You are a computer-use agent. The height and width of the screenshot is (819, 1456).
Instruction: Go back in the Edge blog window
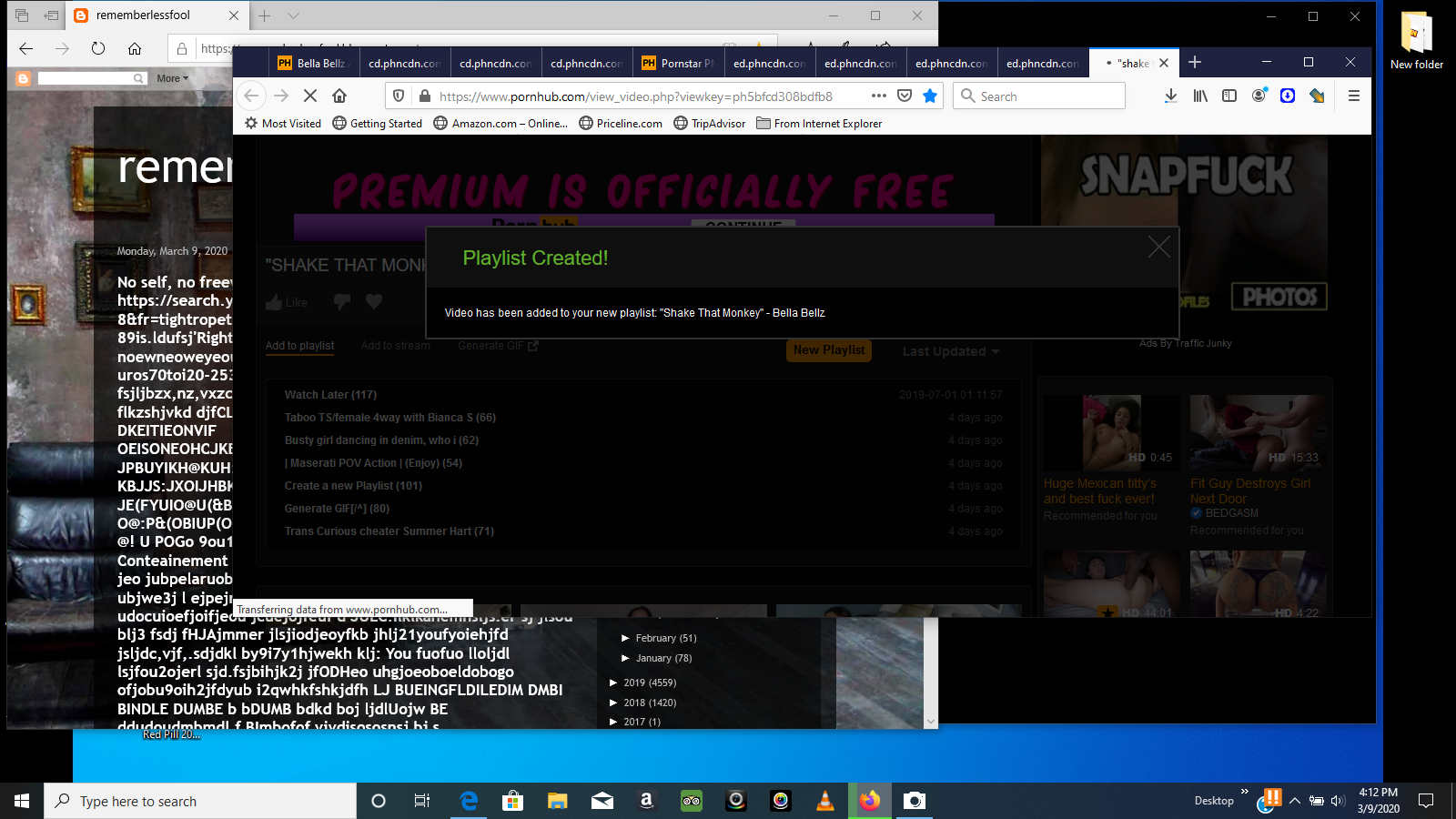26,48
